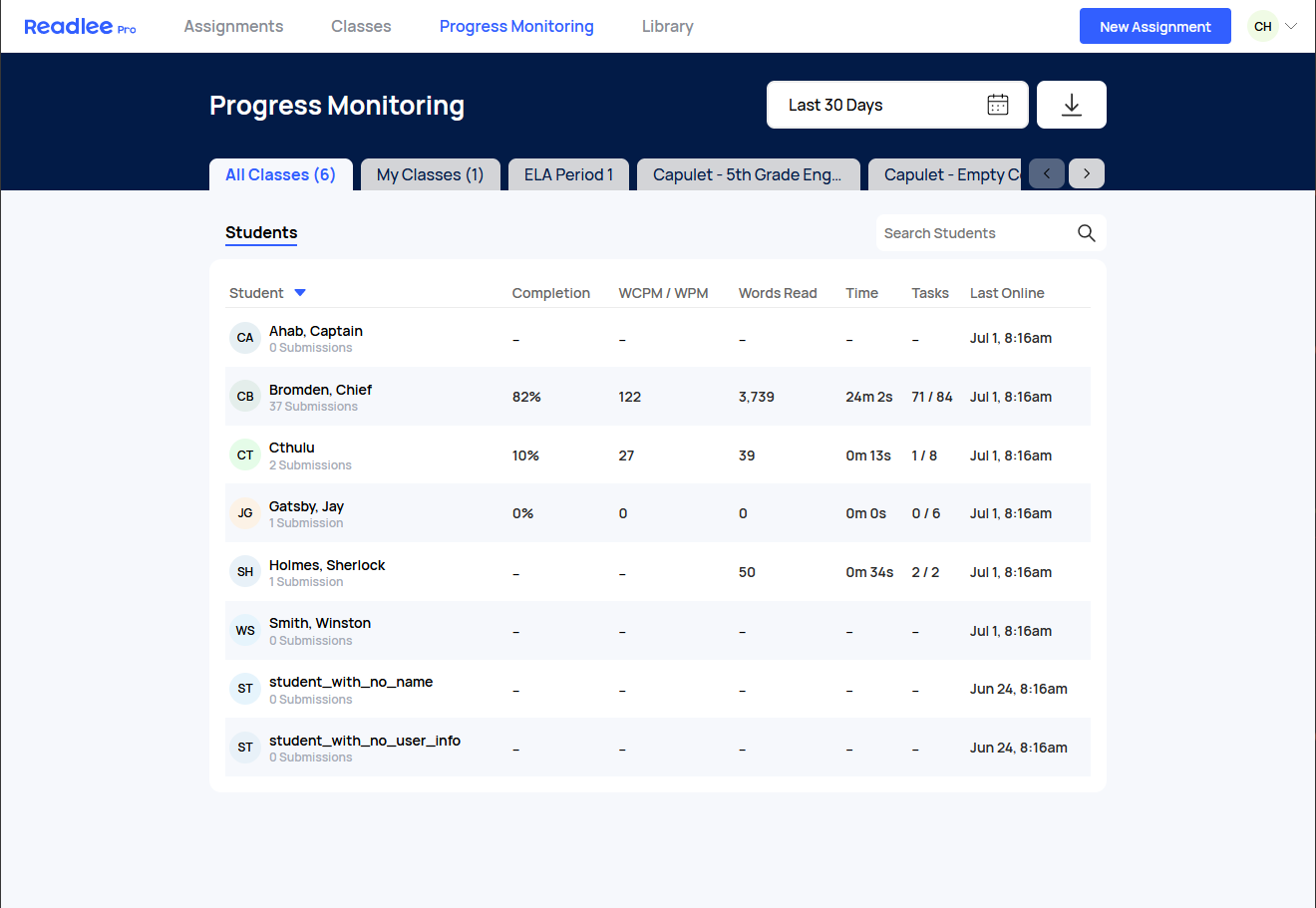This screenshot has height=908, width=1316.
Task: Toggle sort arrow next to Student column
Action: 300,293
